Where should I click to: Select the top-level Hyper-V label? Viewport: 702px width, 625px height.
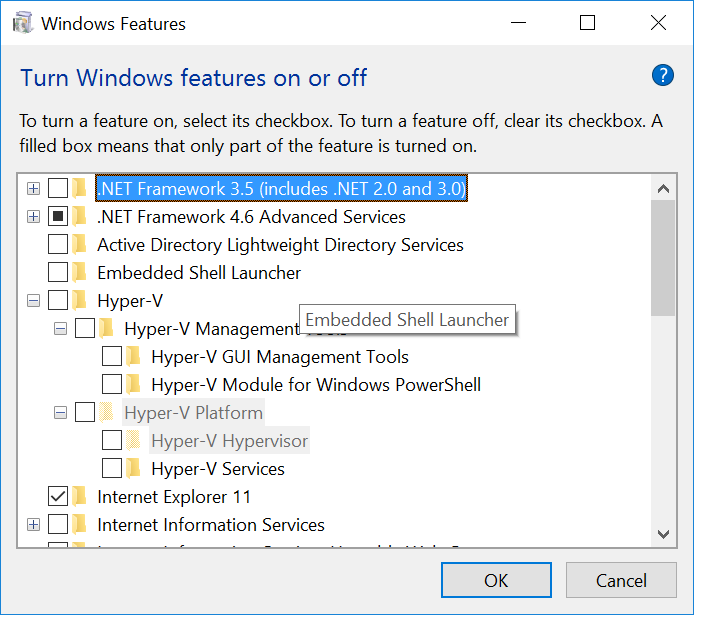pyautogui.click(x=130, y=300)
